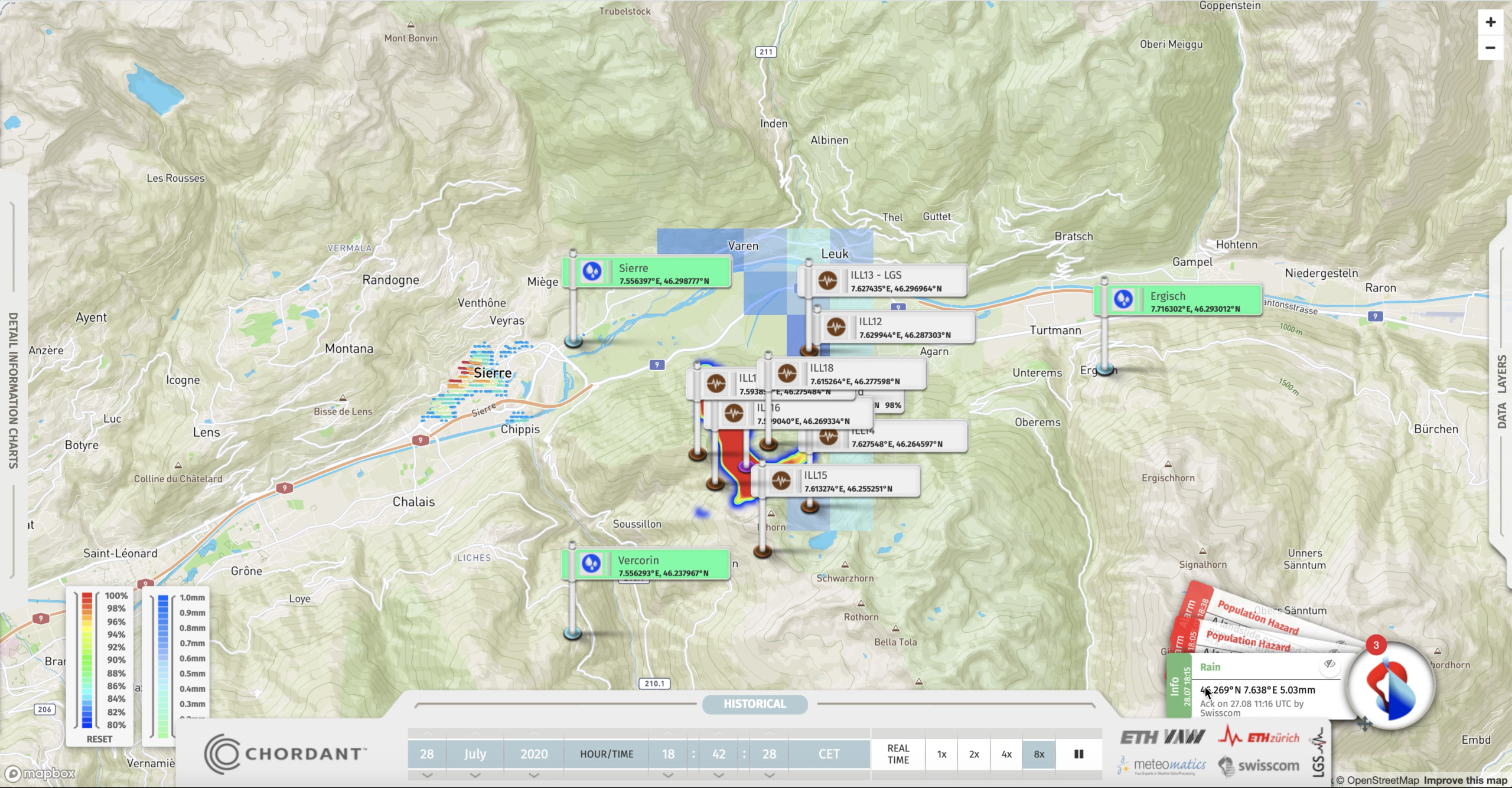Switch to REAL TIME mode
The image size is (1512, 788).
(x=898, y=754)
